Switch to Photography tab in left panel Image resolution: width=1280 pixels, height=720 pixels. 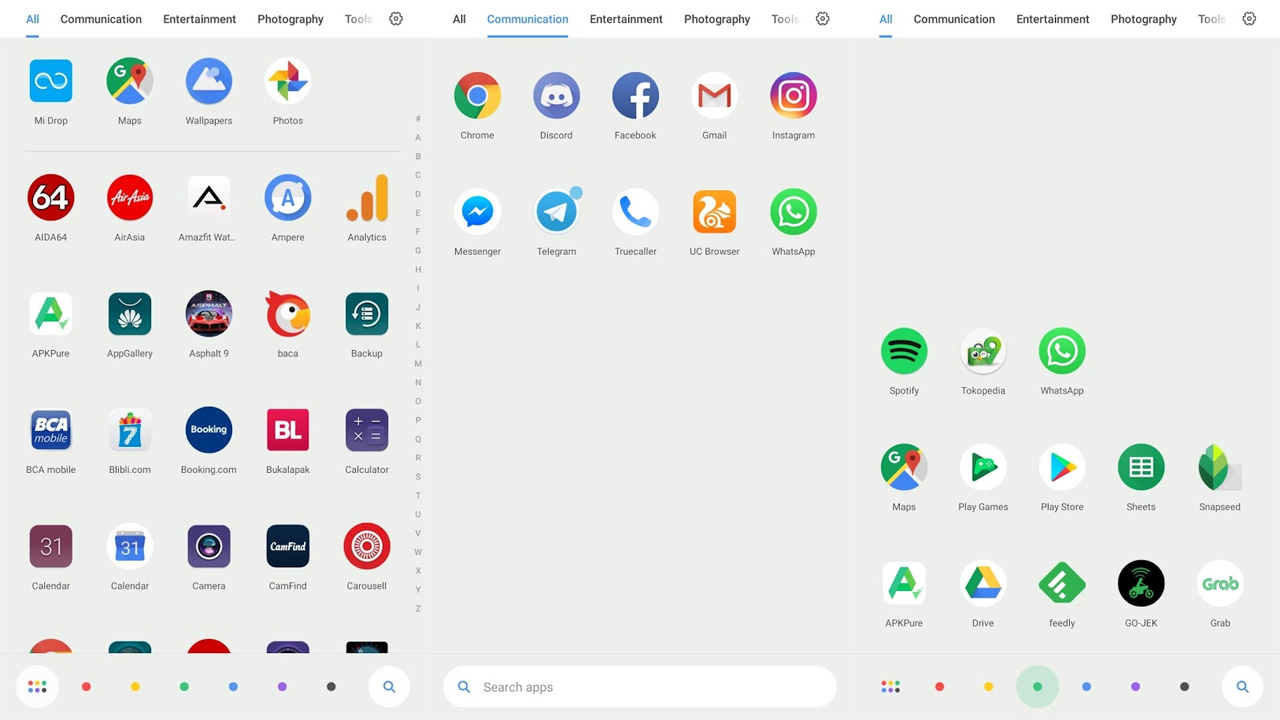tap(291, 19)
